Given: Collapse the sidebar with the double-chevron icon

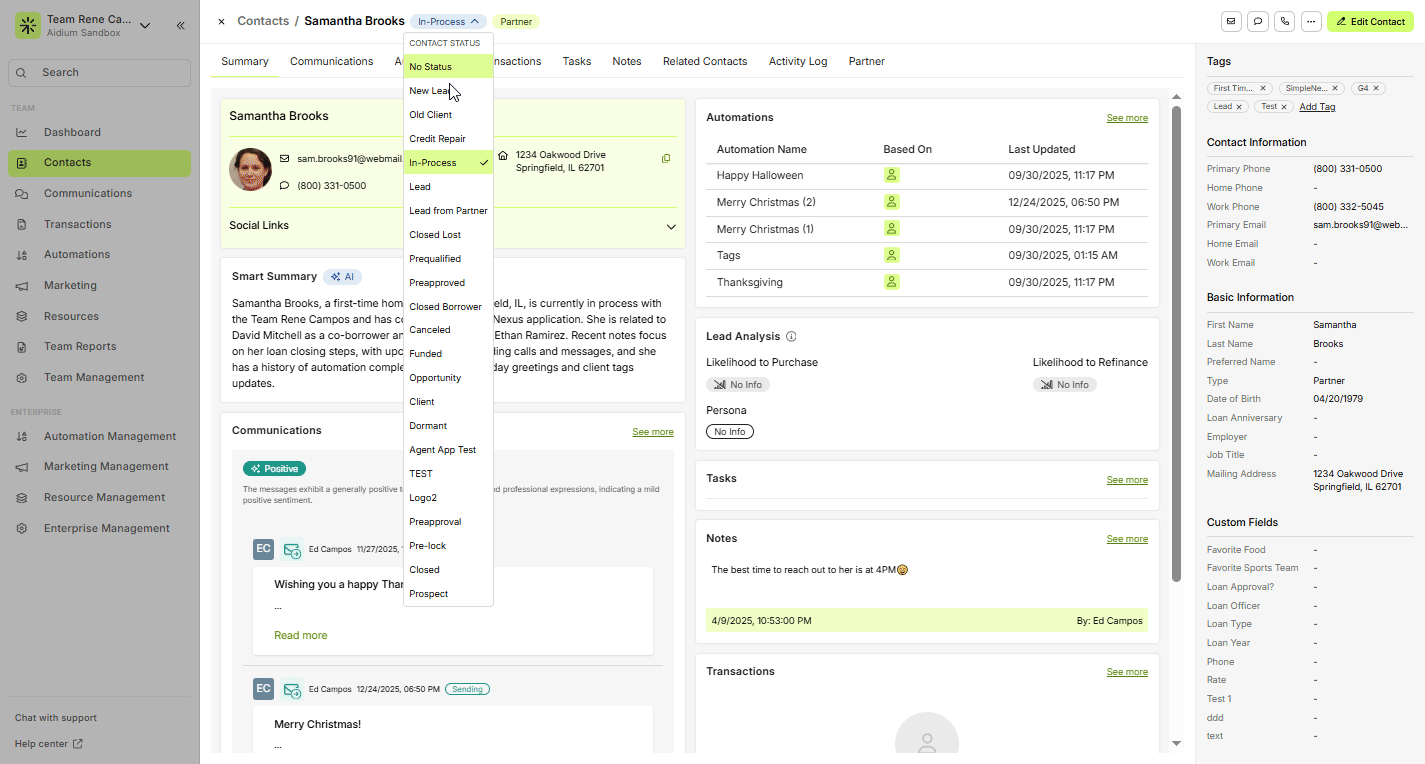Looking at the screenshot, I should (x=181, y=26).
